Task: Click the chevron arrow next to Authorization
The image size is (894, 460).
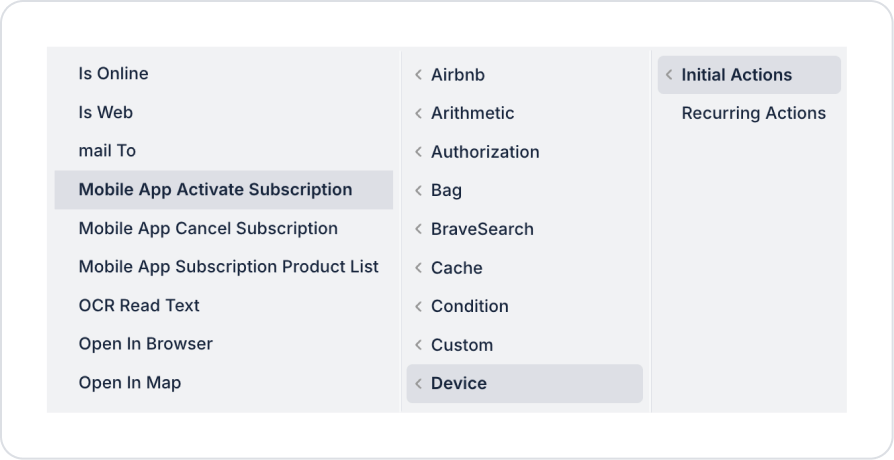Action: point(418,152)
